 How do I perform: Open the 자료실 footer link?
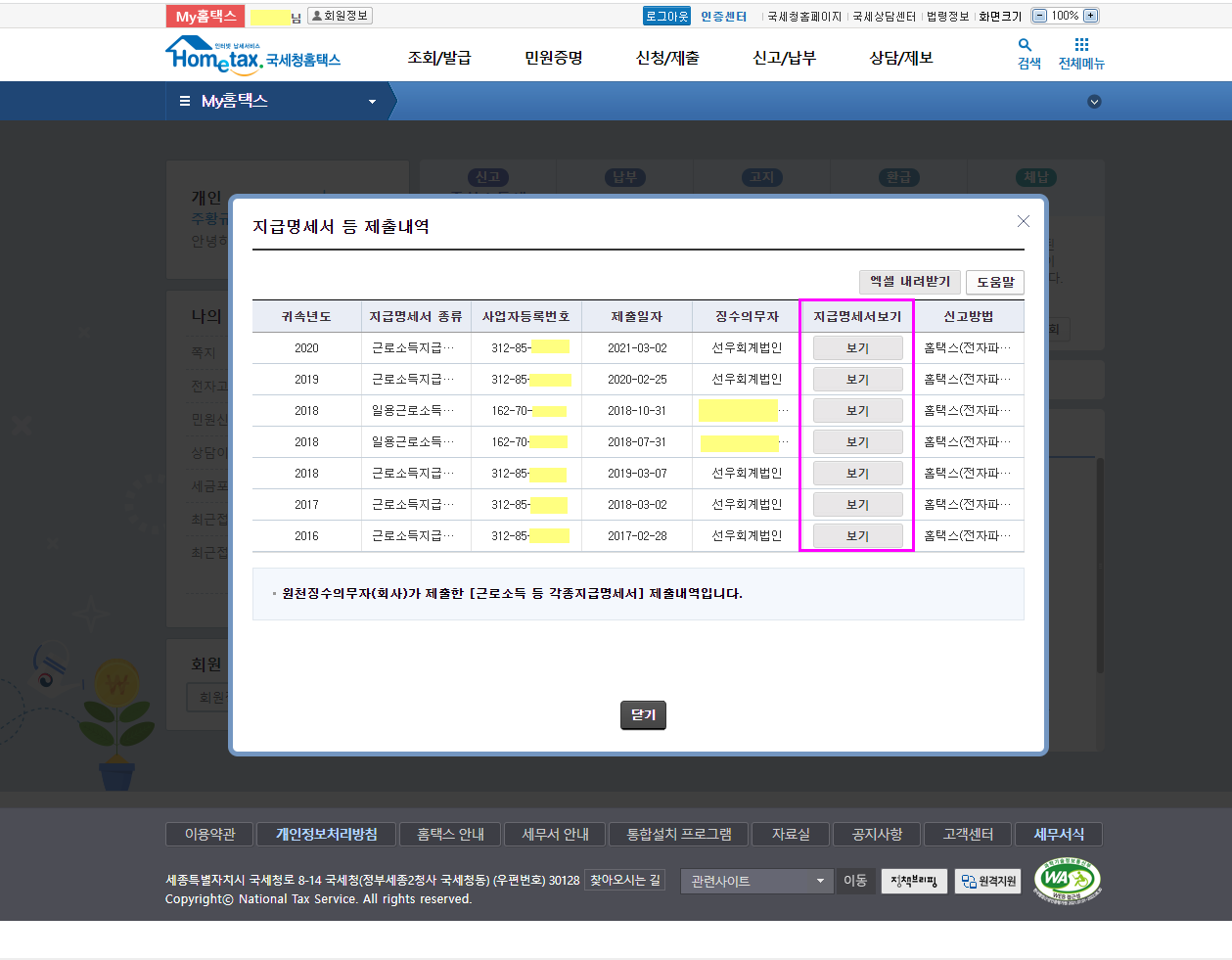click(x=791, y=835)
